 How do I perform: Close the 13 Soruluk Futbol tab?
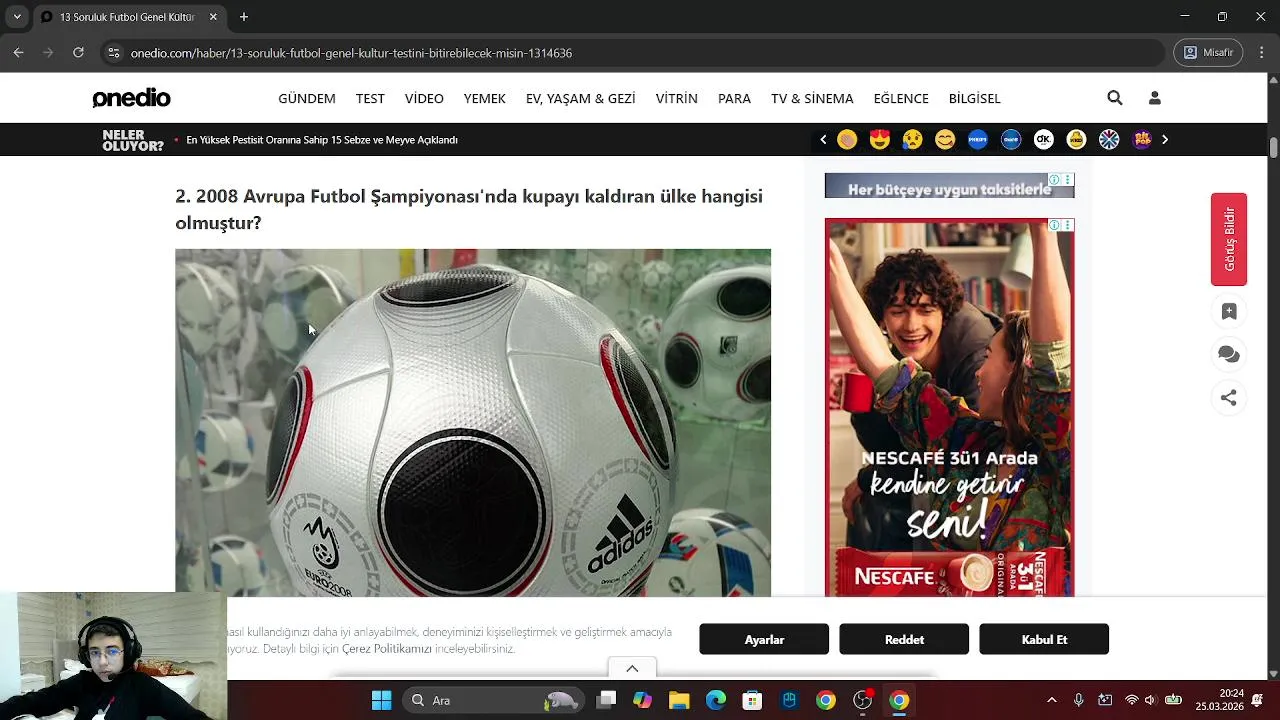coord(213,17)
